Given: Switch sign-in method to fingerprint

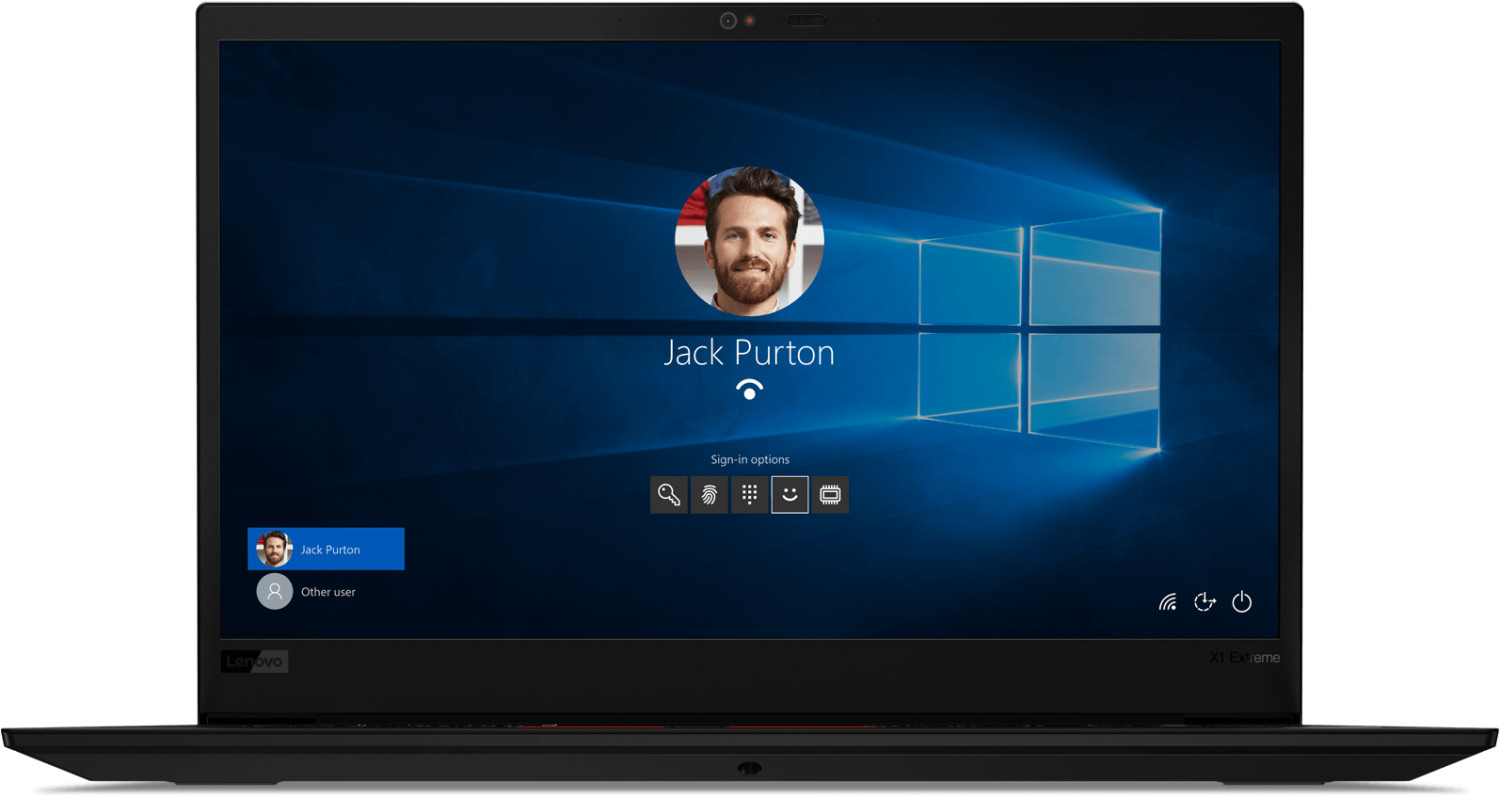Looking at the screenshot, I should [709, 494].
